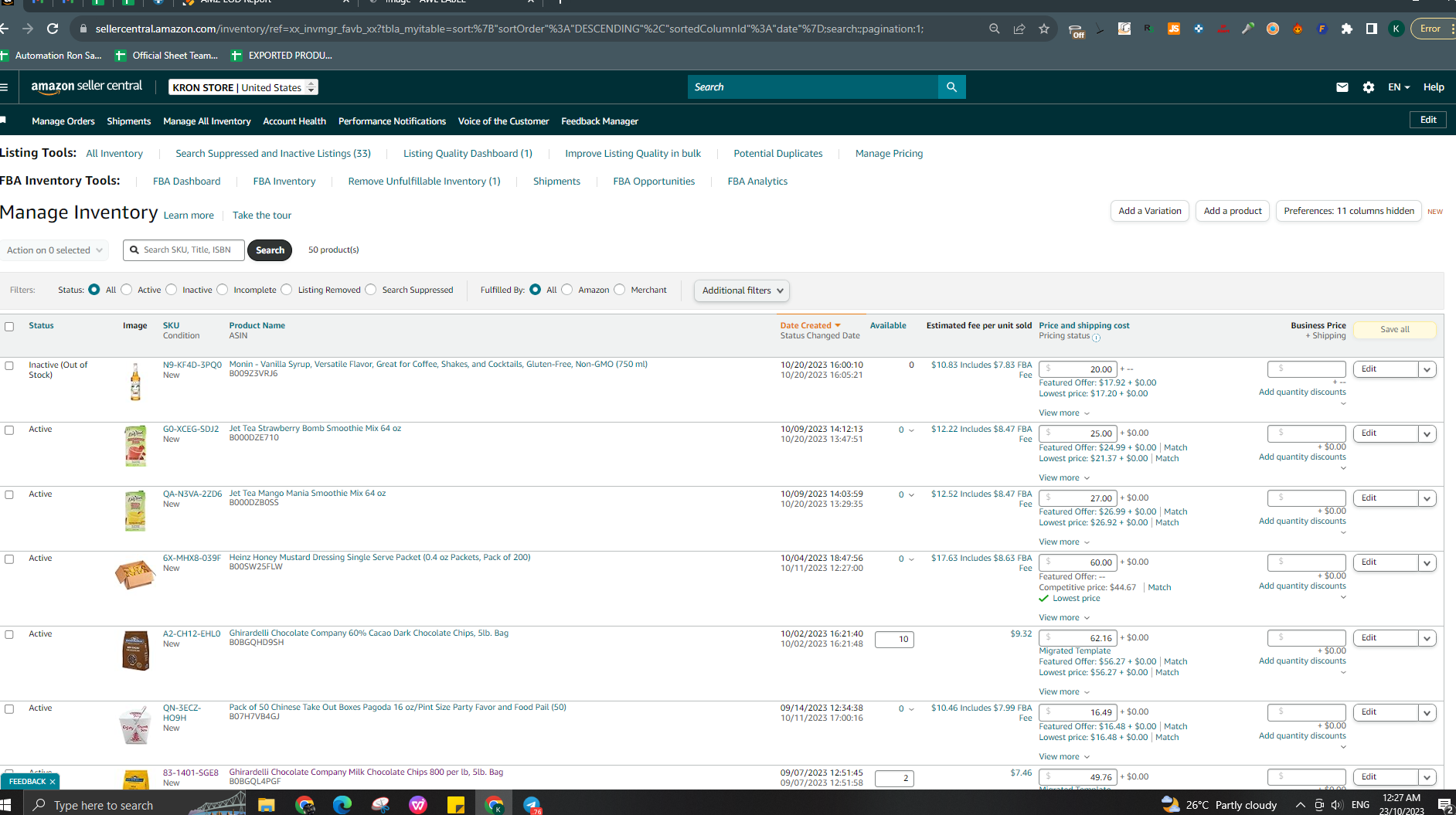The height and width of the screenshot is (815, 1456).
Task: Open the notifications center icon
Action: coord(1444,806)
